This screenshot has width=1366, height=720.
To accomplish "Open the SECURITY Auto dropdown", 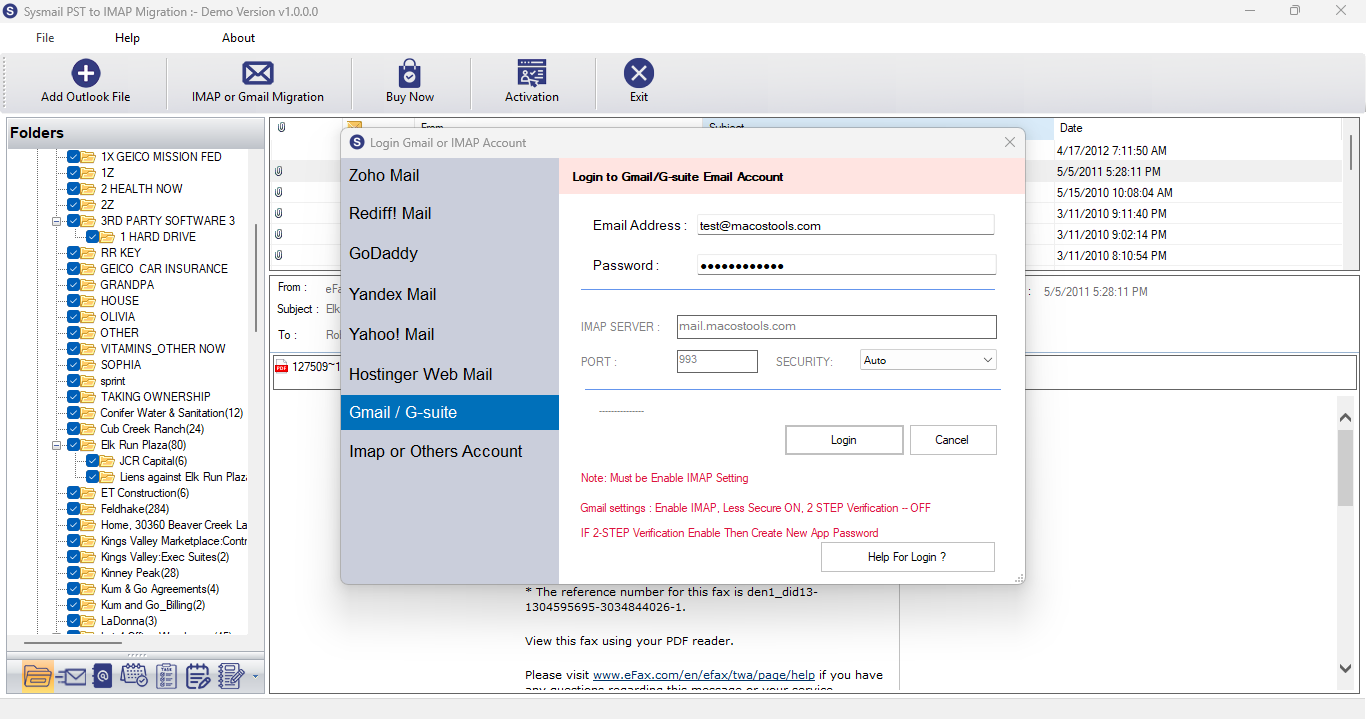I will point(928,360).
